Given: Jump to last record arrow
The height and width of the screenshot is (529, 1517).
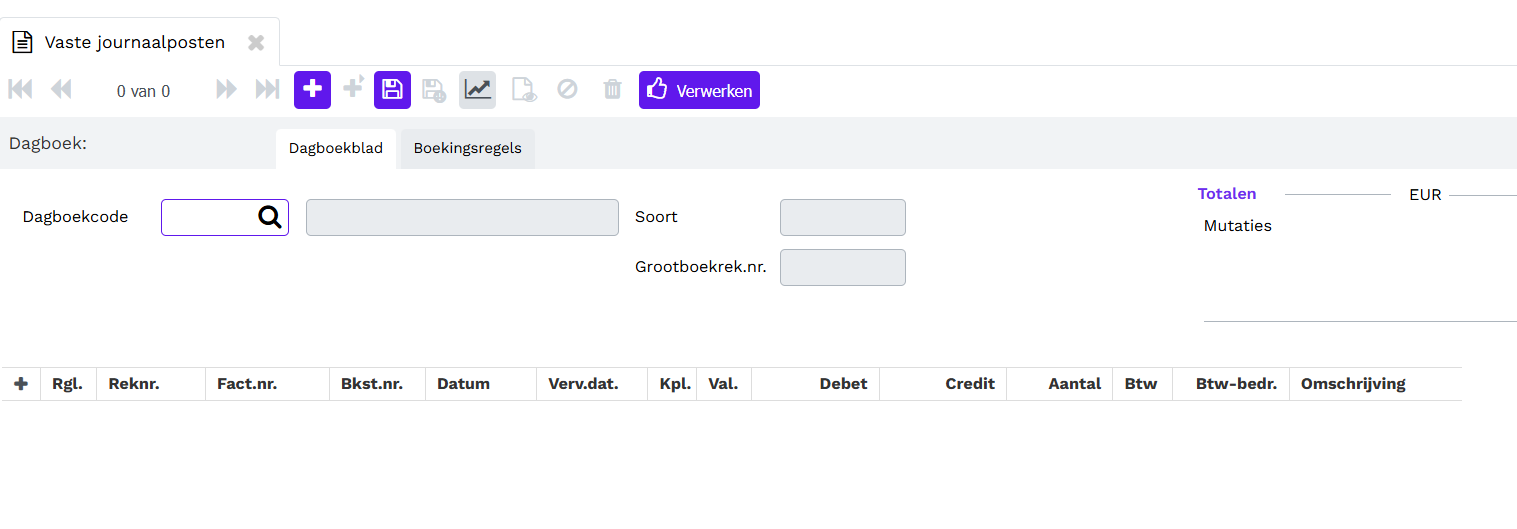Looking at the screenshot, I should tap(267, 90).
